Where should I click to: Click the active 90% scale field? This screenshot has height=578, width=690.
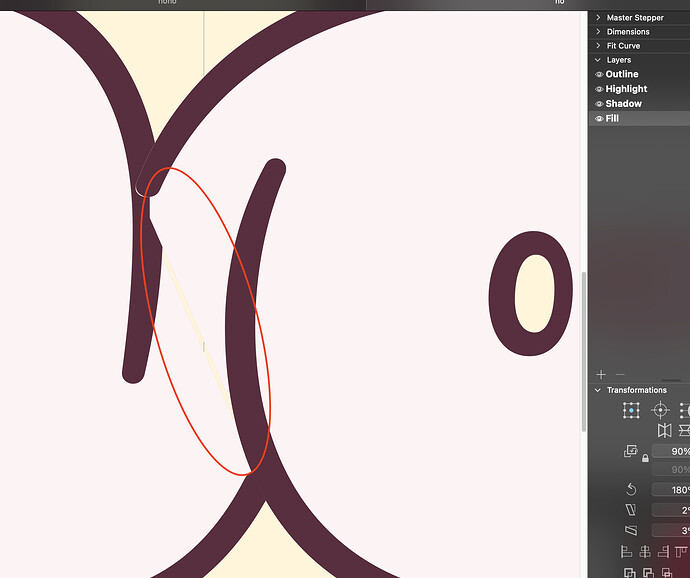[x=671, y=451]
